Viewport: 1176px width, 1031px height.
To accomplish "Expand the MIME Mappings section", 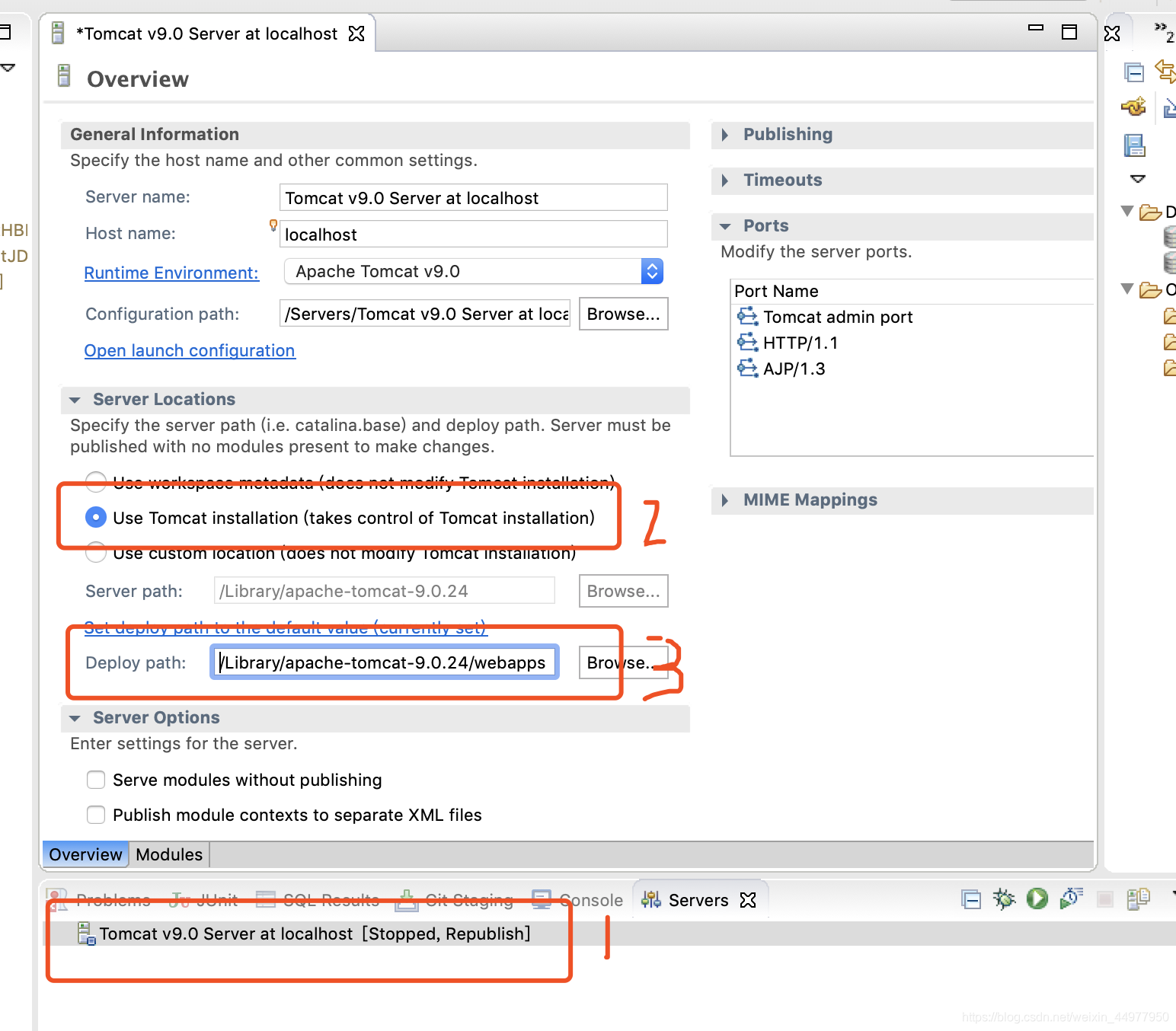I will point(726,500).
